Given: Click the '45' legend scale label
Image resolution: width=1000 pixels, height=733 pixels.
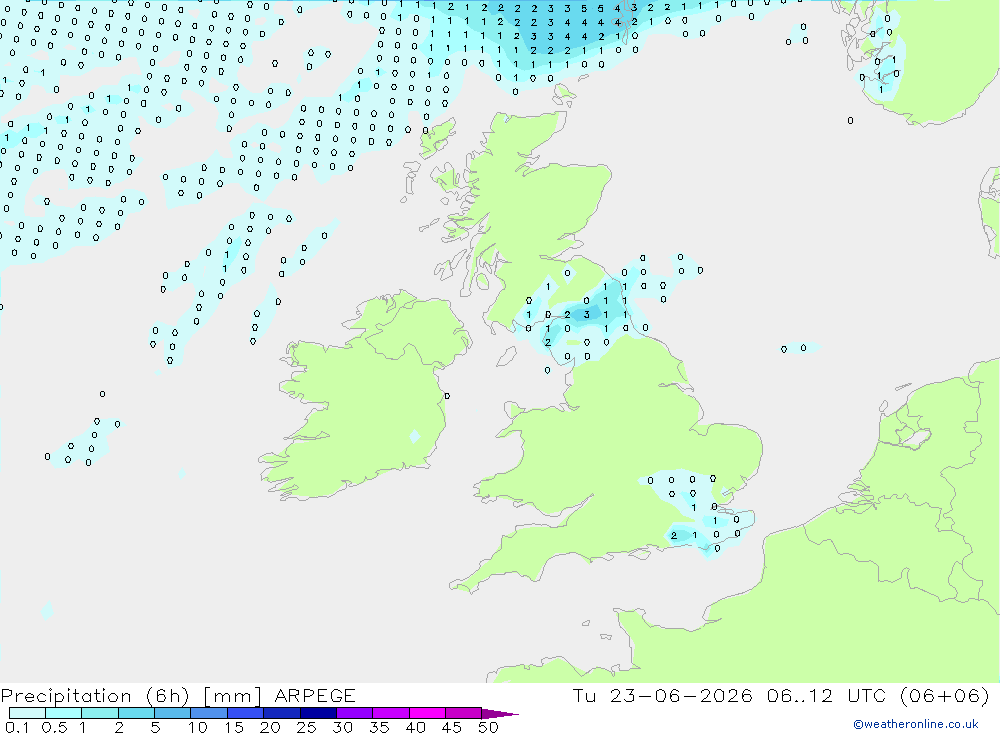Looking at the screenshot, I should pos(452,727).
